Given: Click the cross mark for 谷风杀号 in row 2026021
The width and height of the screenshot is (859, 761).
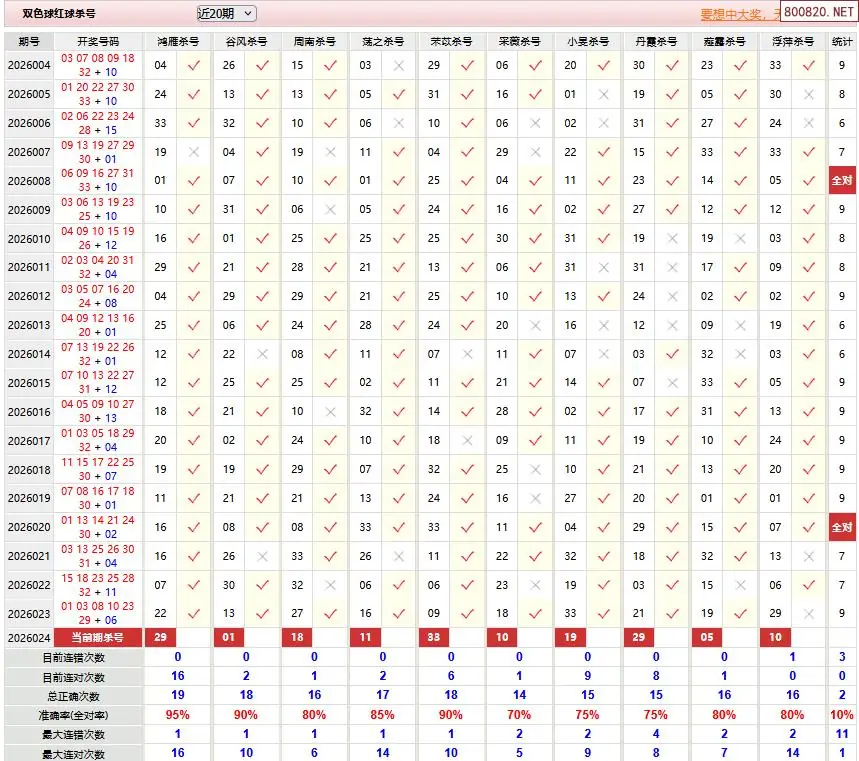Looking at the screenshot, I should [x=262, y=556].
